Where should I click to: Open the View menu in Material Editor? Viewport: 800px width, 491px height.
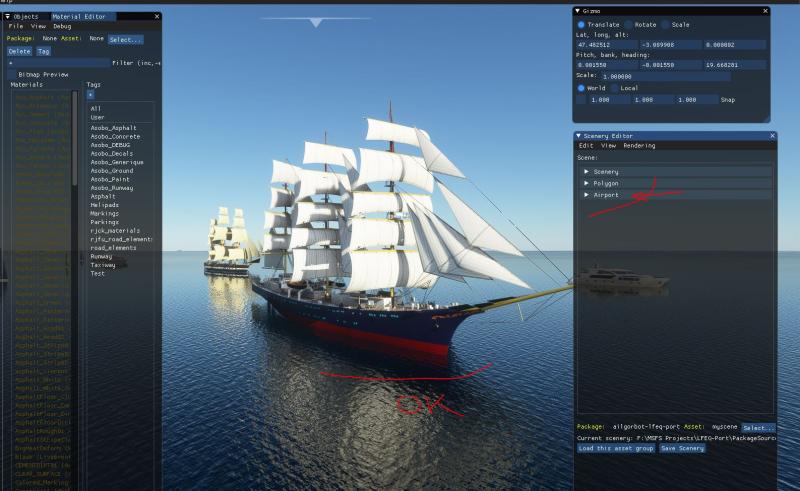pos(38,26)
